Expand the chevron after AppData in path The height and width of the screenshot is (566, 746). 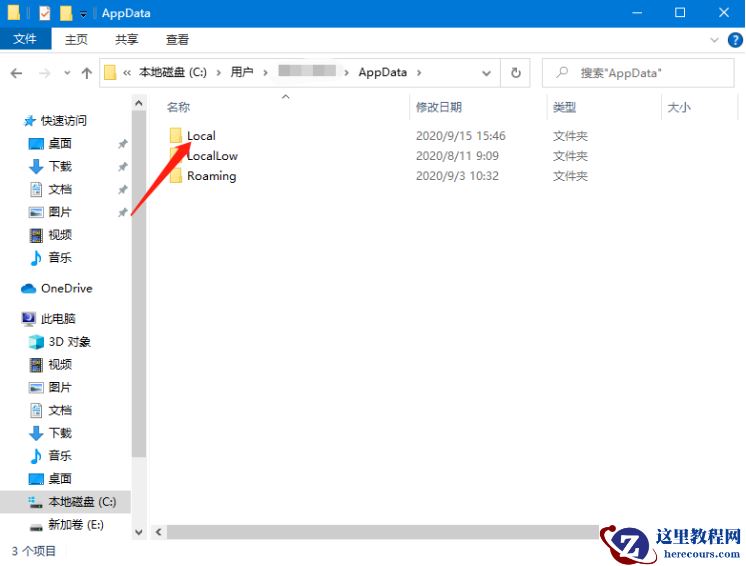click(x=419, y=73)
